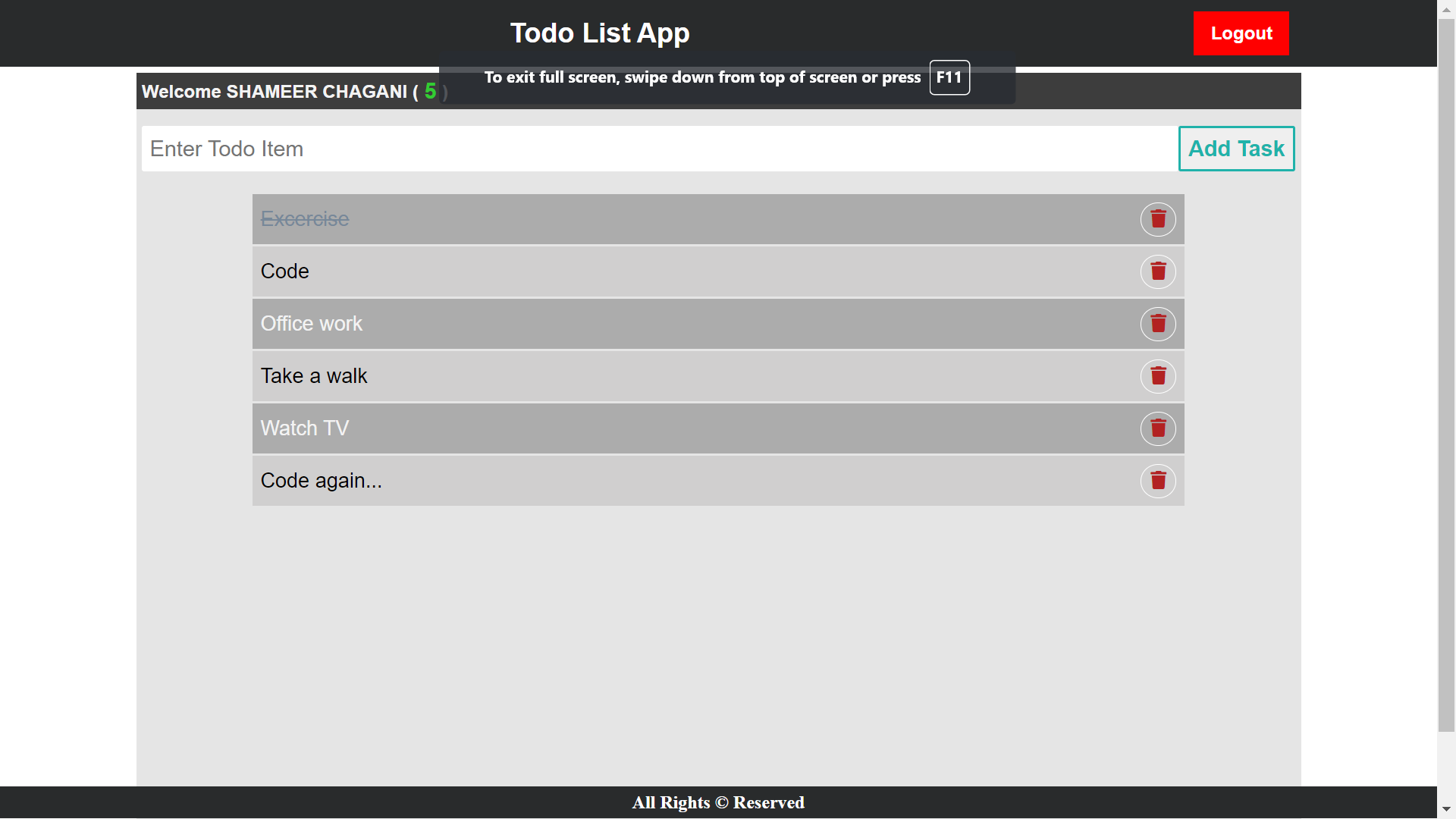Toggle completion of Office work task
This screenshot has width=1456, height=819.
click(312, 324)
